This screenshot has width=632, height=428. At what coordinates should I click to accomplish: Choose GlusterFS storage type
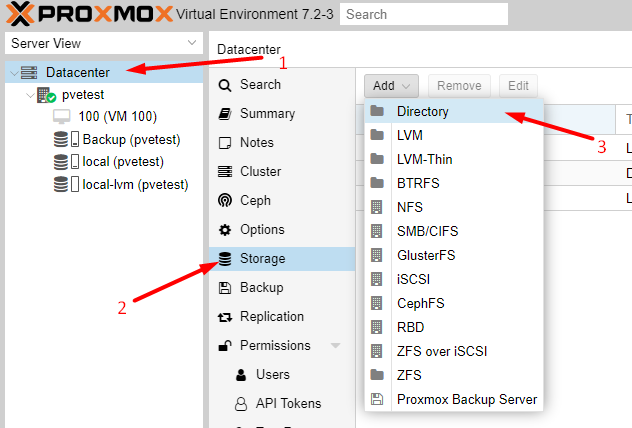pos(454,255)
